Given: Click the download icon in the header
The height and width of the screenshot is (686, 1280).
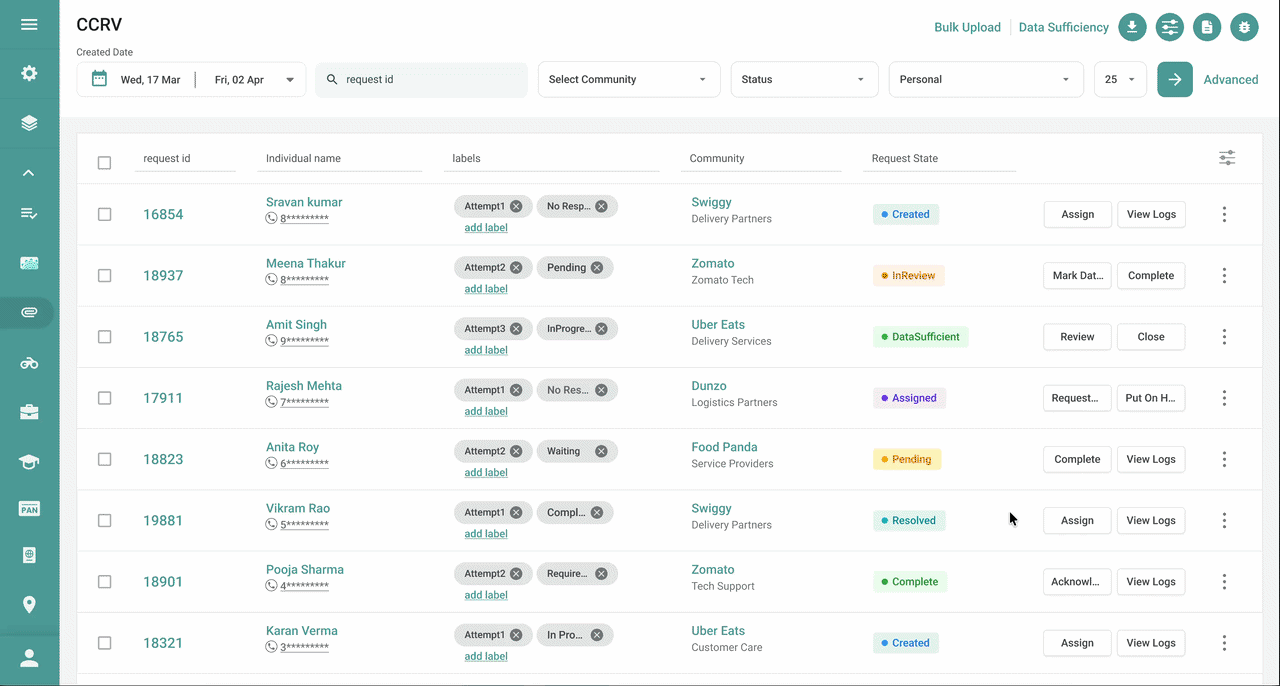Looking at the screenshot, I should pyautogui.click(x=1132, y=27).
